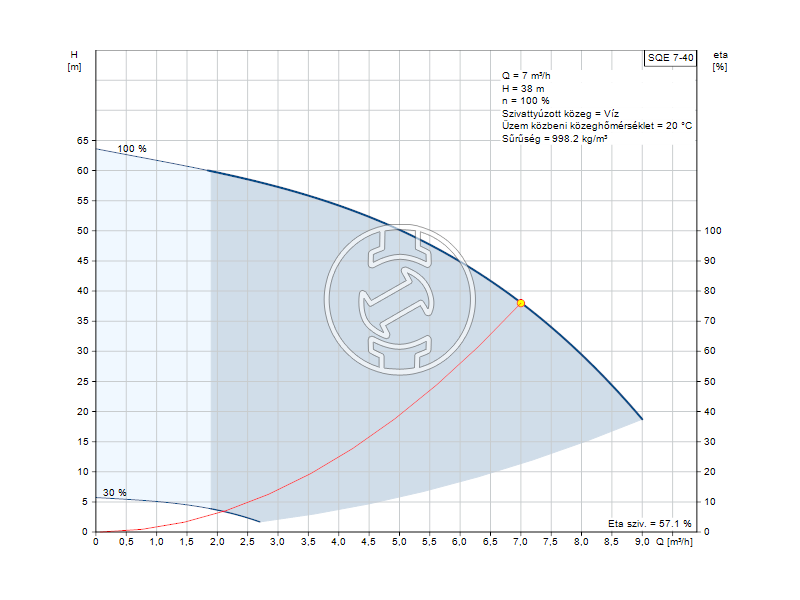Select the 30 % curve label

point(114,492)
